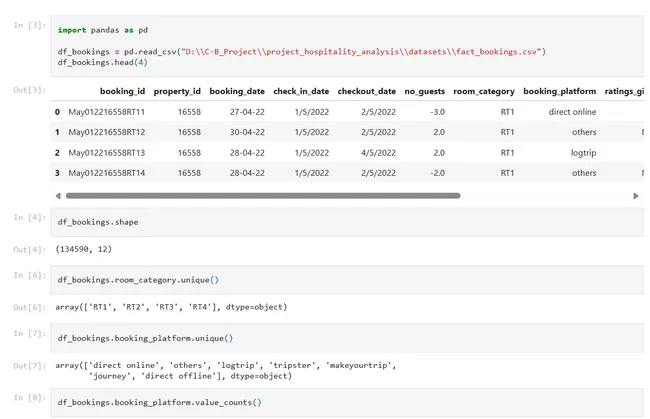
Task: Click the In [6] prompt label
Action: pos(29,275)
